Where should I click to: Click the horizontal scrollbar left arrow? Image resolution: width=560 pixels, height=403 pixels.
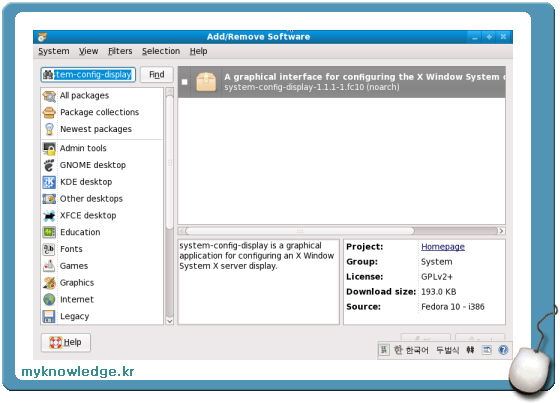point(182,231)
